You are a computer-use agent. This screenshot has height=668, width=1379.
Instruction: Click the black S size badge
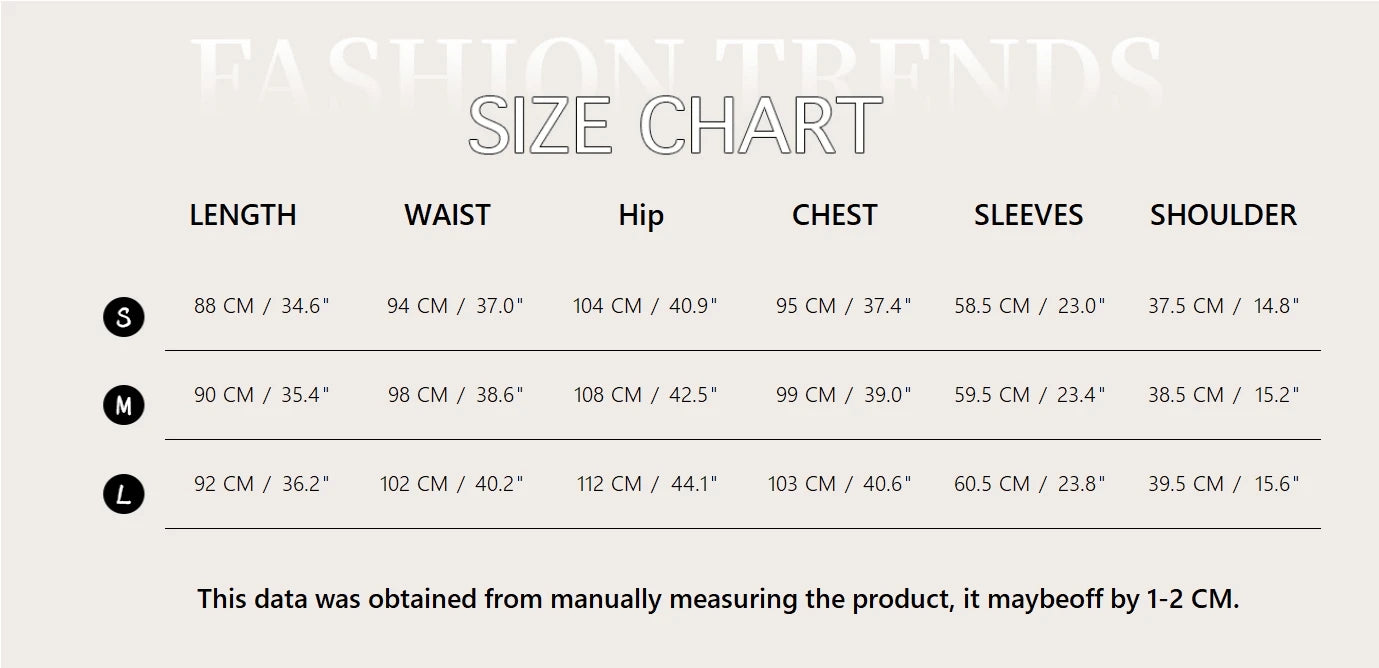[x=124, y=317]
